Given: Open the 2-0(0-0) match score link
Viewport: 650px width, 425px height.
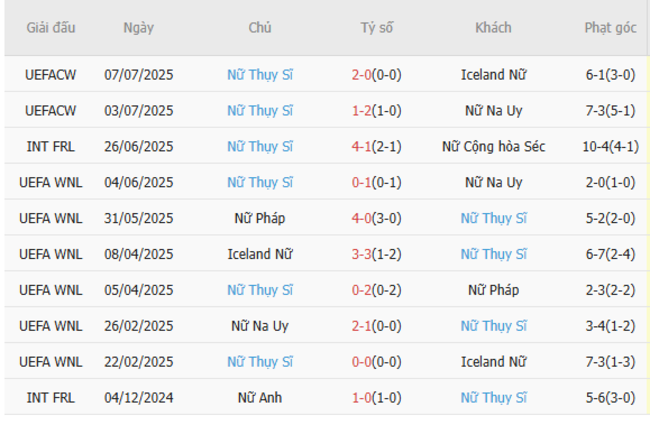Looking at the screenshot, I should (x=376, y=74).
